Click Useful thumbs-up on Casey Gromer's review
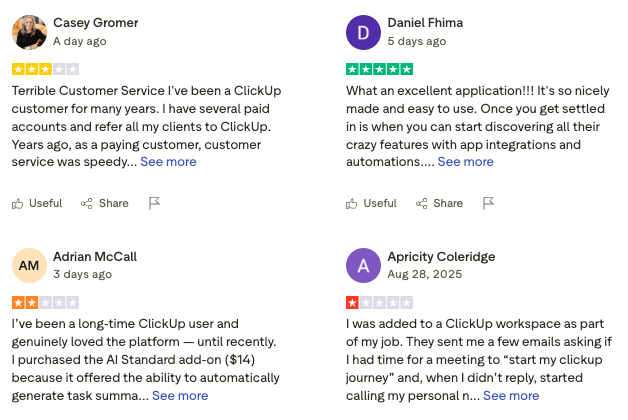Screen dimensions: 628x420 37,203
